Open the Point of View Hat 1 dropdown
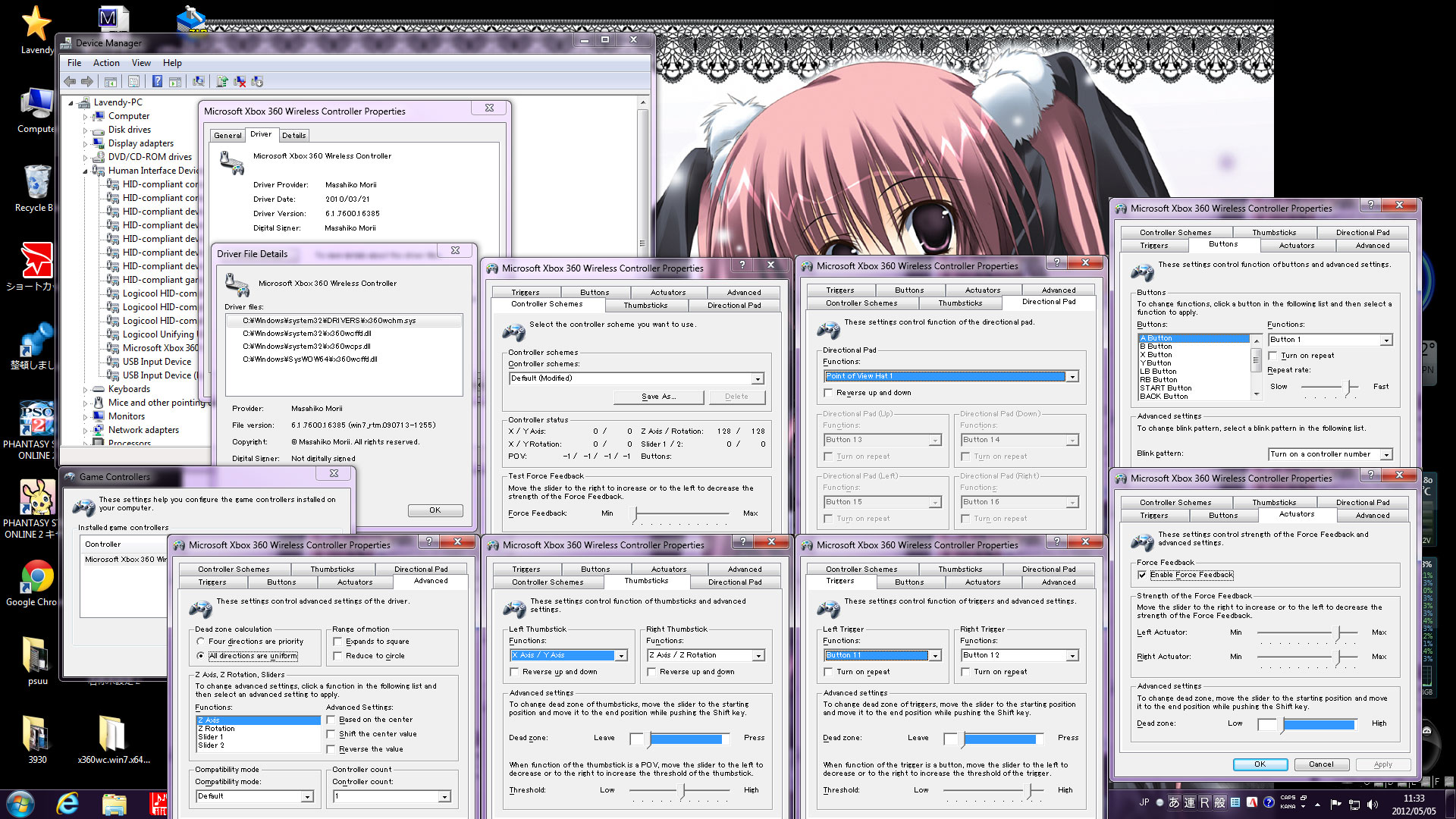Image resolution: width=1456 pixels, height=819 pixels. click(x=951, y=376)
